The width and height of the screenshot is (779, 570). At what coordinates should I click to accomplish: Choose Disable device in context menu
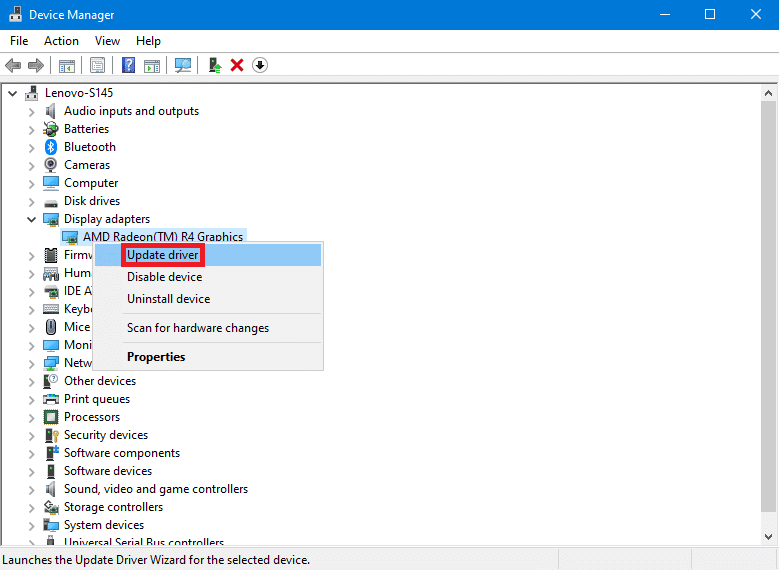208,277
